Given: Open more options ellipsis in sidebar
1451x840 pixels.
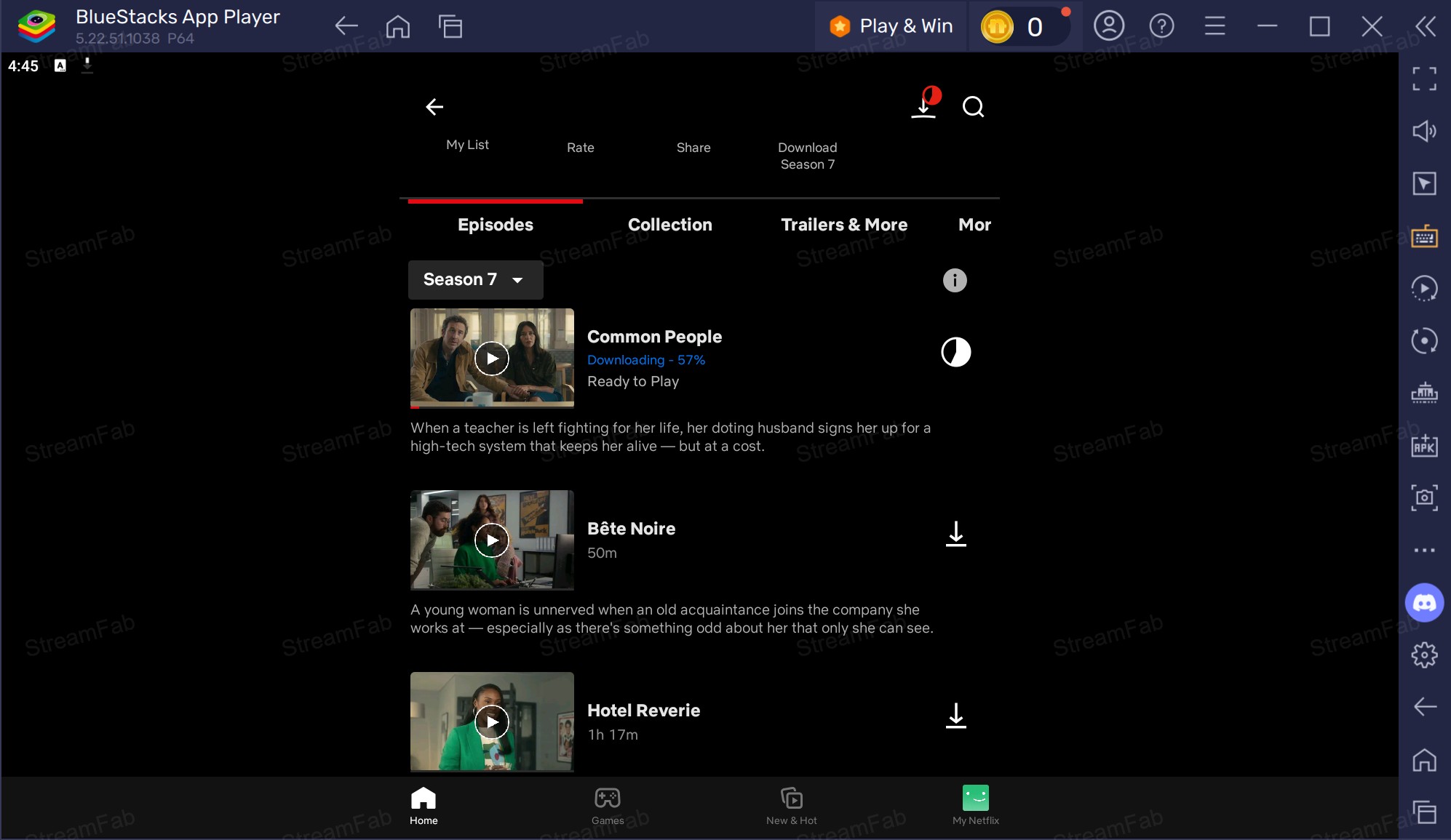Looking at the screenshot, I should click(1424, 551).
